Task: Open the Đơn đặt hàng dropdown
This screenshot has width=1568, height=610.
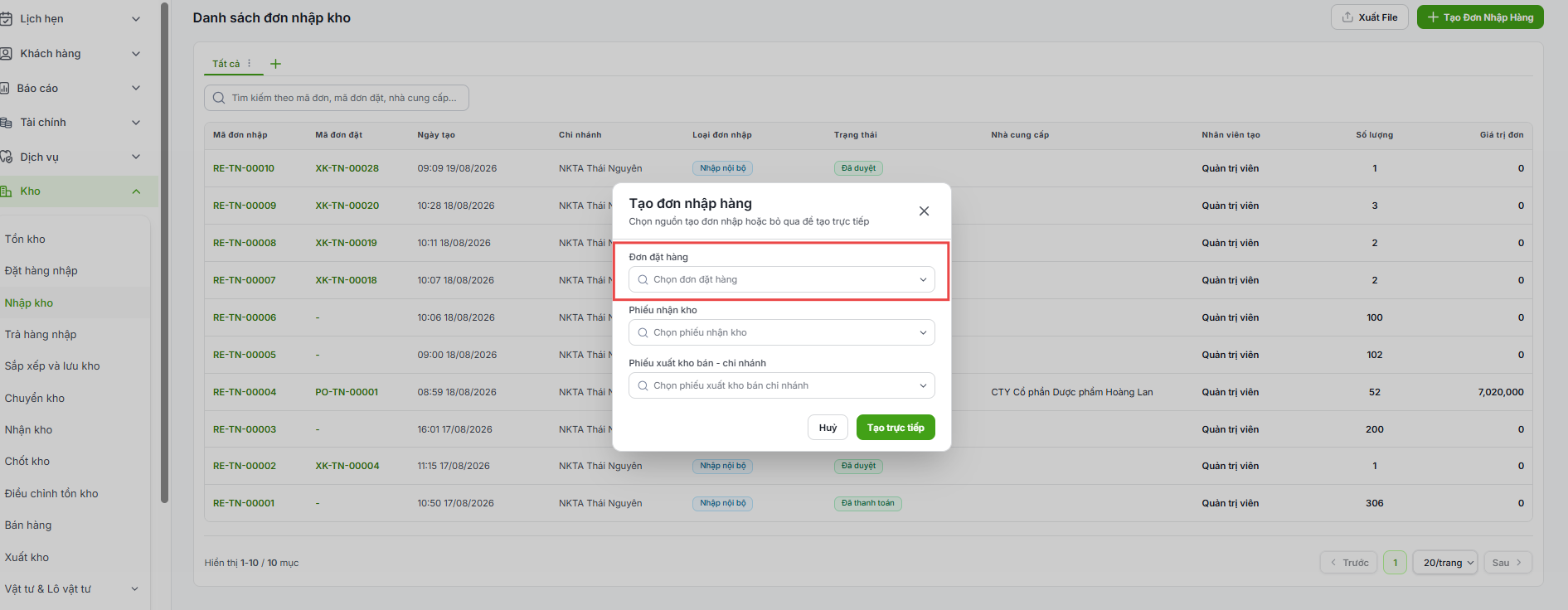Action: (x=781, y=279)
